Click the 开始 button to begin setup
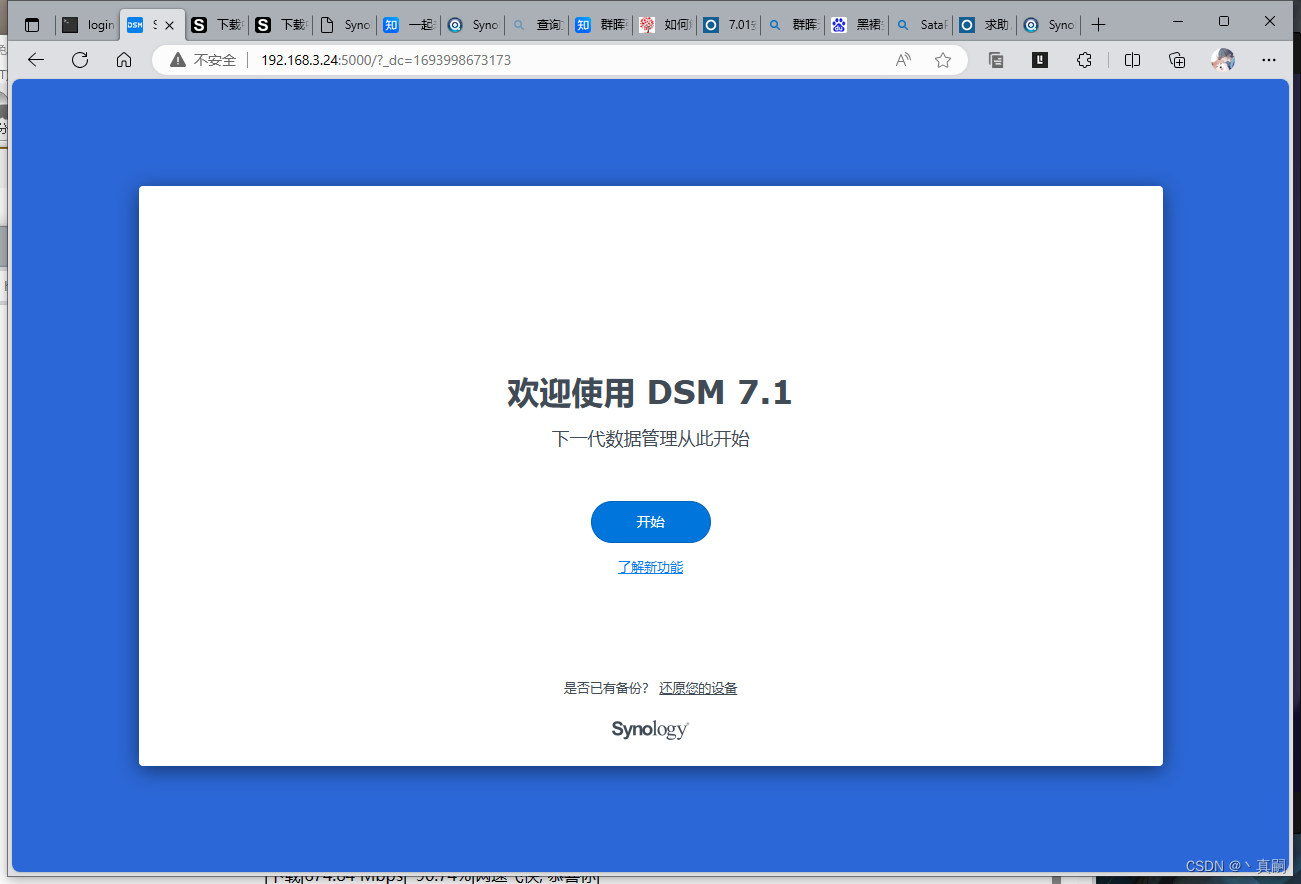This screenshot has width=1301, height=884. pos(650,522)
